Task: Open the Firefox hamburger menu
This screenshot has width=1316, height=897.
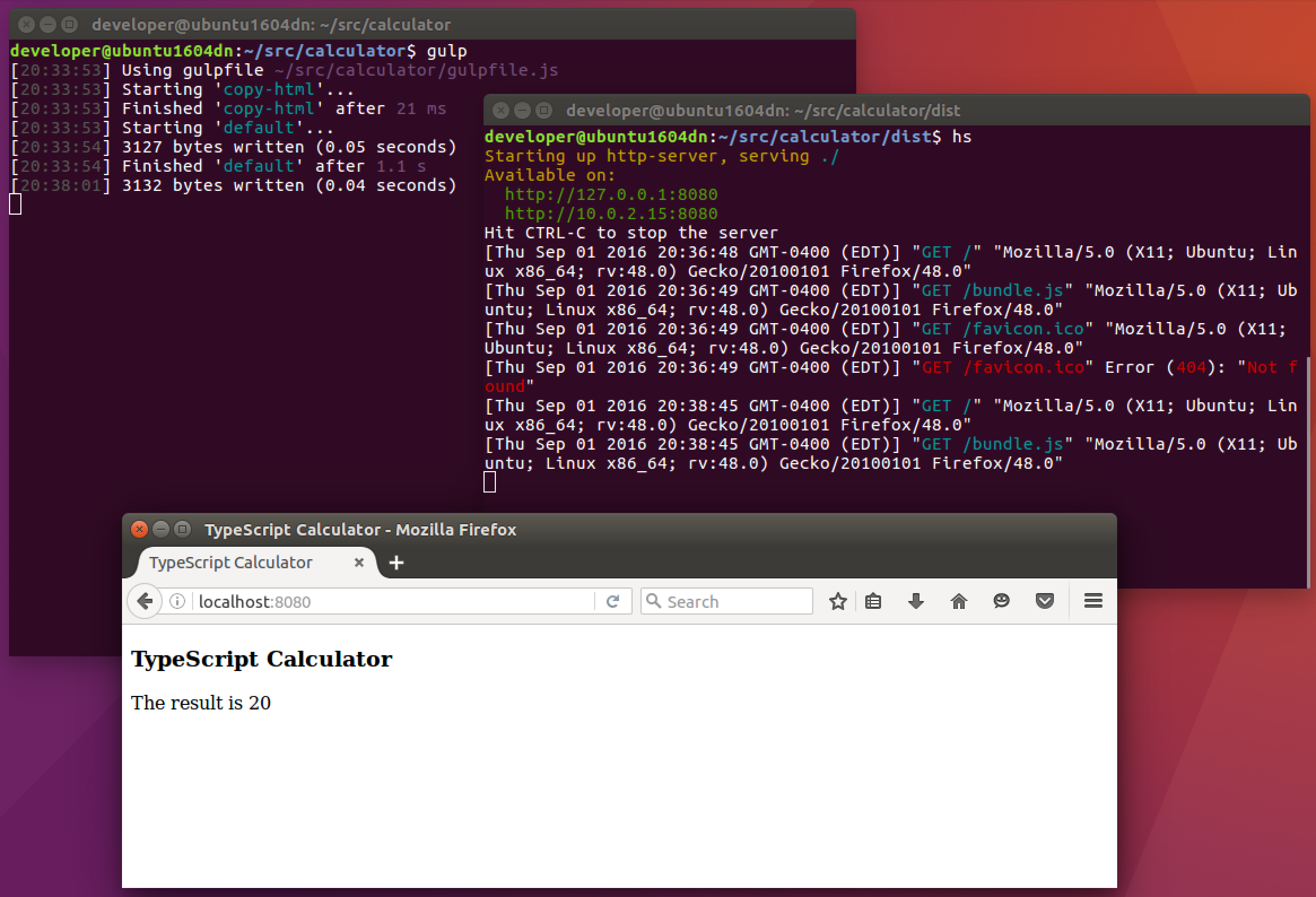Action: [1093, 600]
